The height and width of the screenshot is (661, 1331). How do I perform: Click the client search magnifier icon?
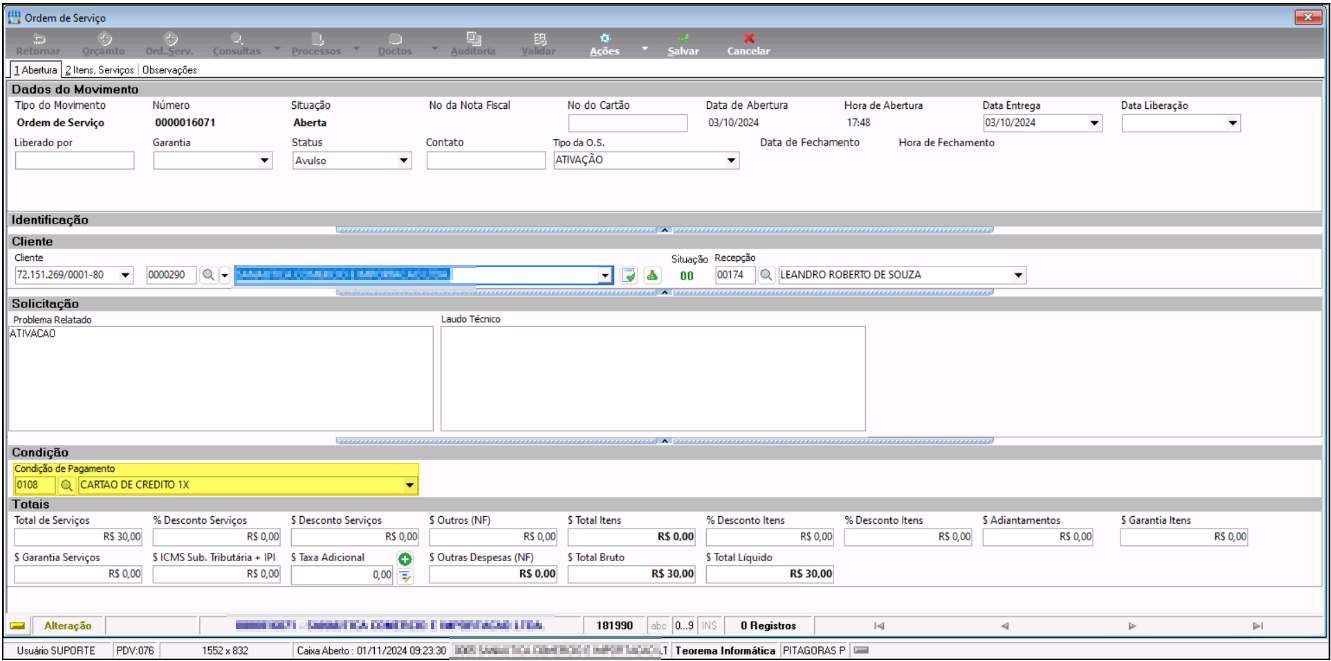point(209,275)
